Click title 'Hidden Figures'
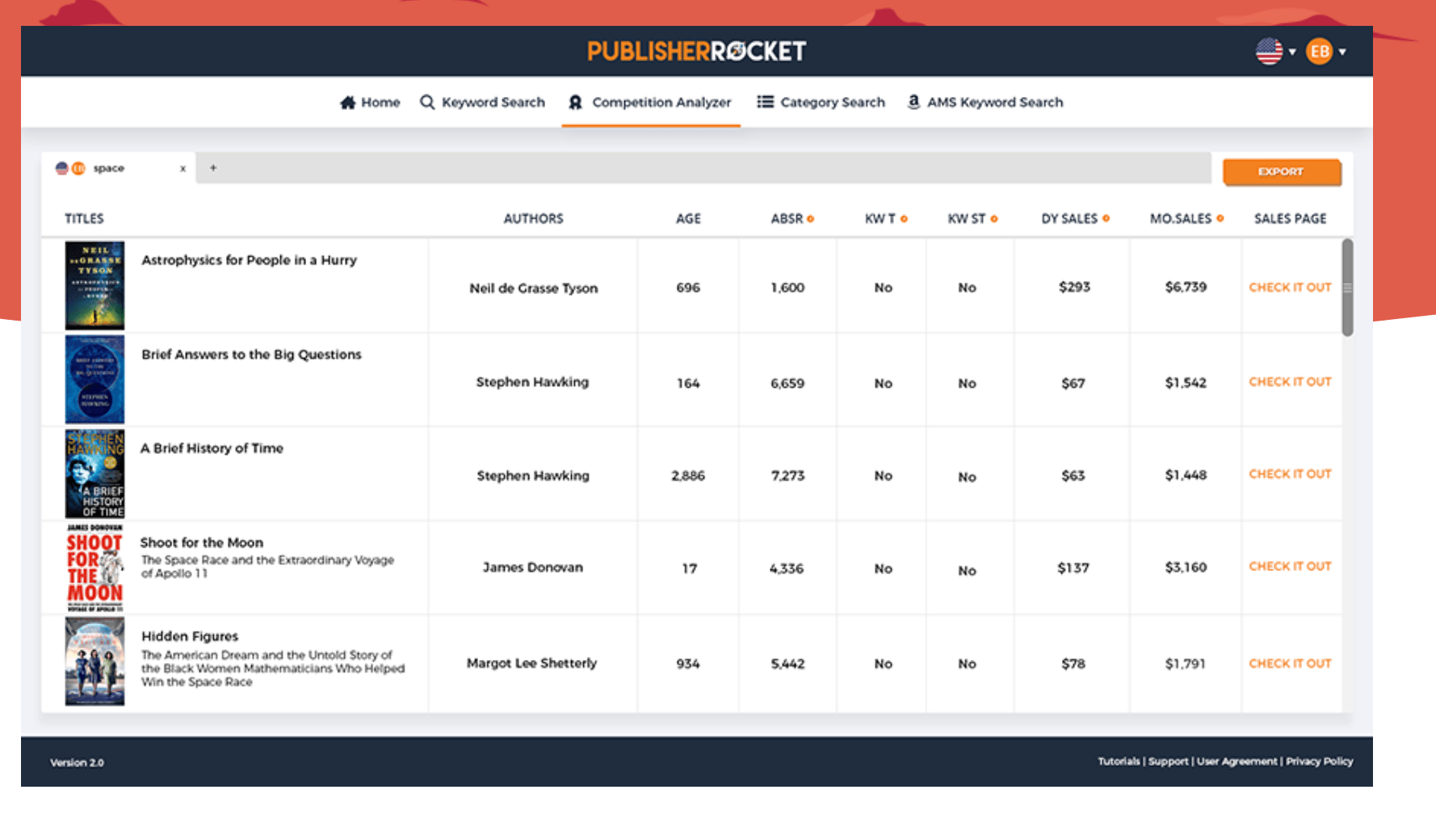Viewport: 1436px width, 840px height. [190, 636]
